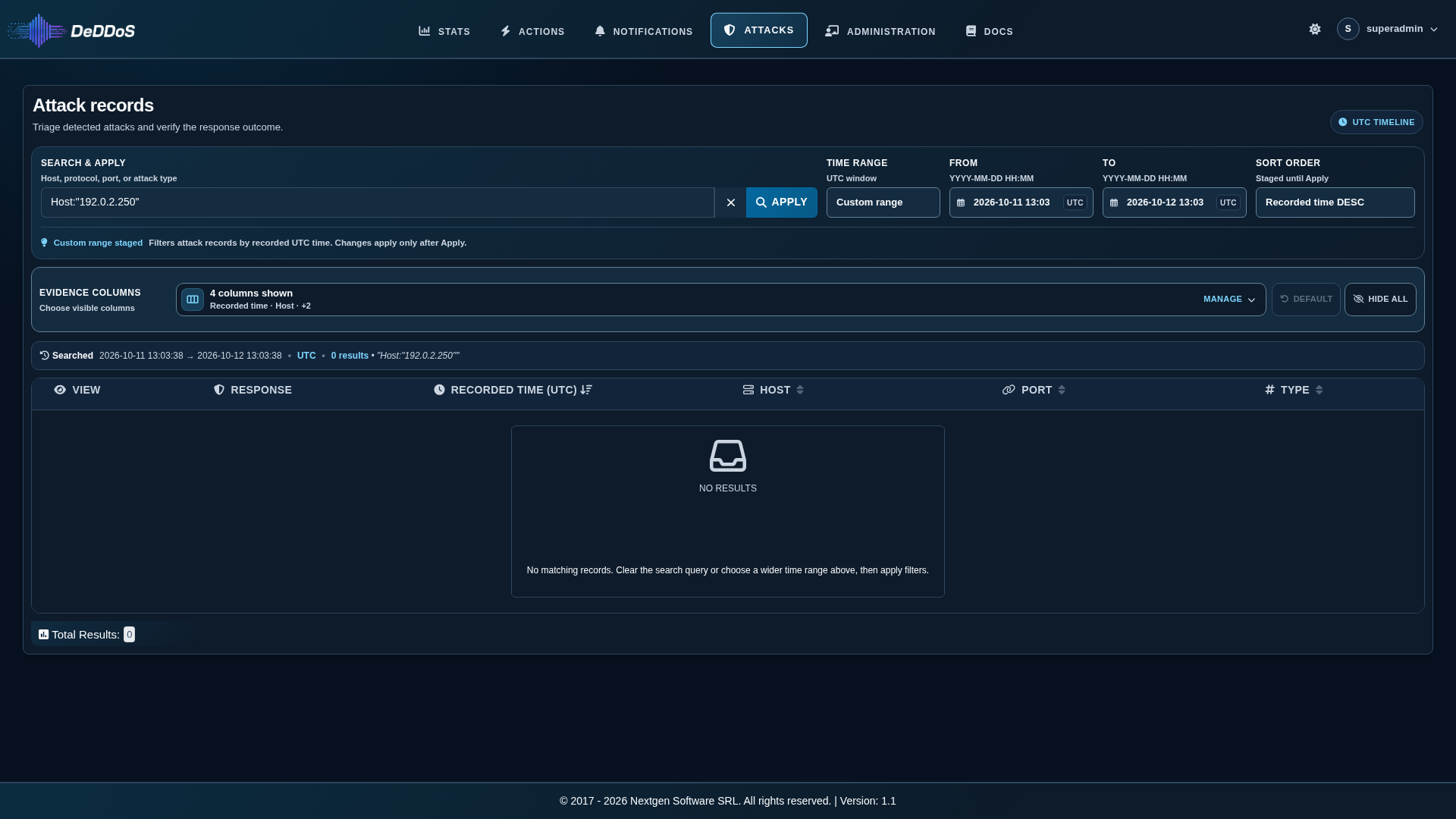Click the From date field
1456x819 pixels.
[x=1021, y=202]
